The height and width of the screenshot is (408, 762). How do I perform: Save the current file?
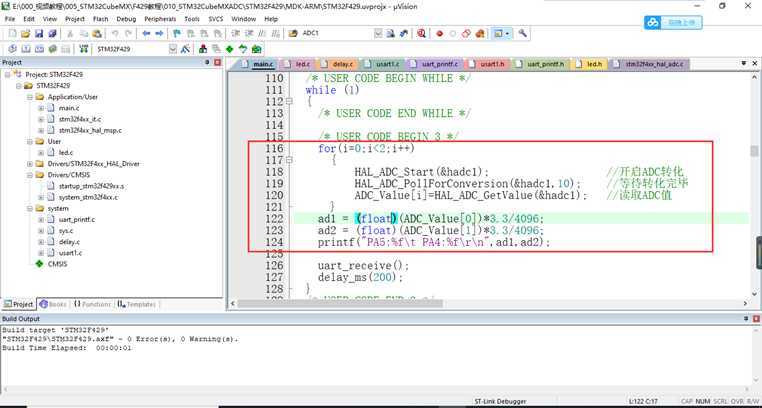(39, 34)
